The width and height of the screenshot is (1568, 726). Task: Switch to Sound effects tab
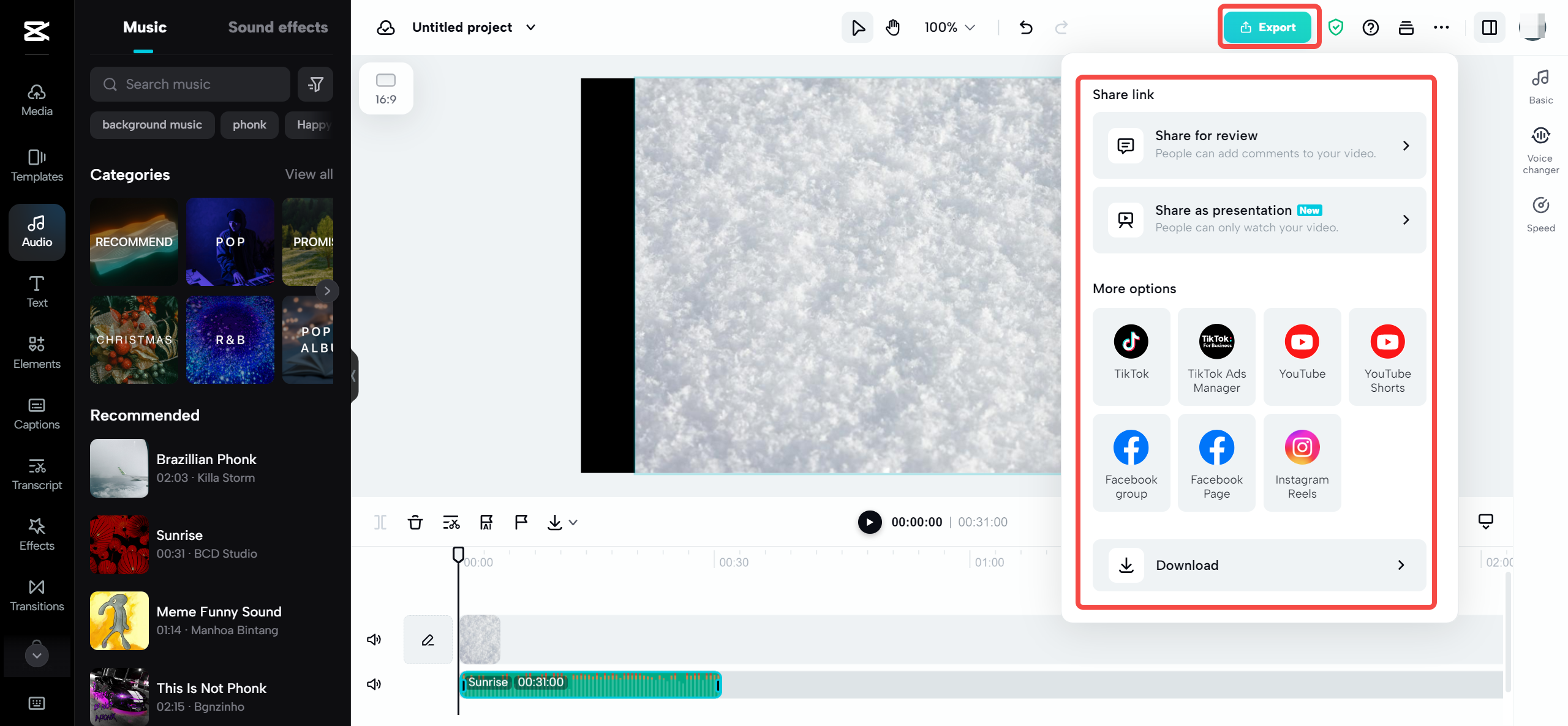point(278,27)
